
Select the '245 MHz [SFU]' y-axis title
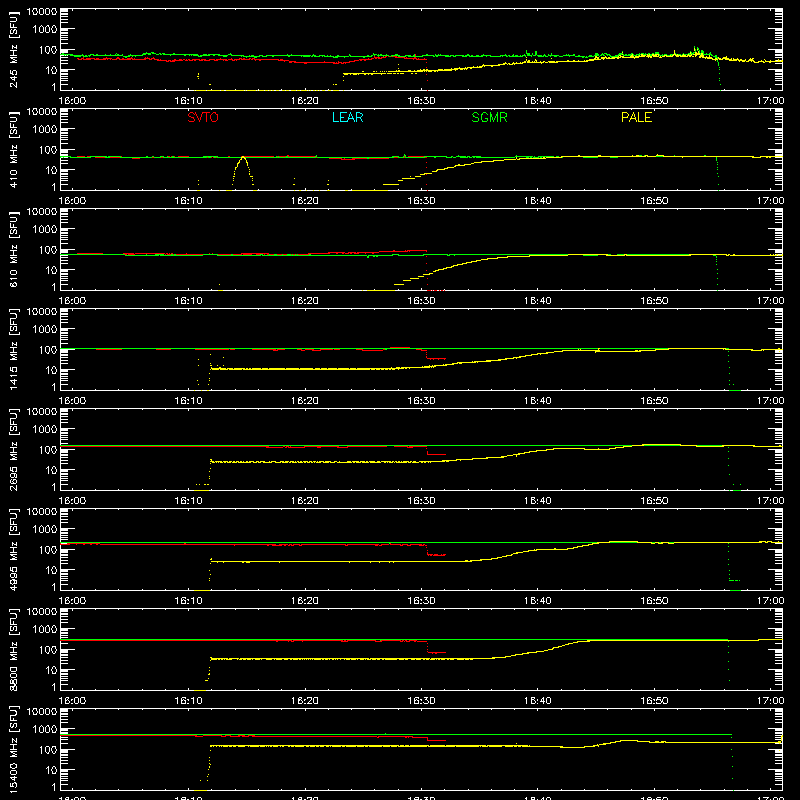[13, 49]
